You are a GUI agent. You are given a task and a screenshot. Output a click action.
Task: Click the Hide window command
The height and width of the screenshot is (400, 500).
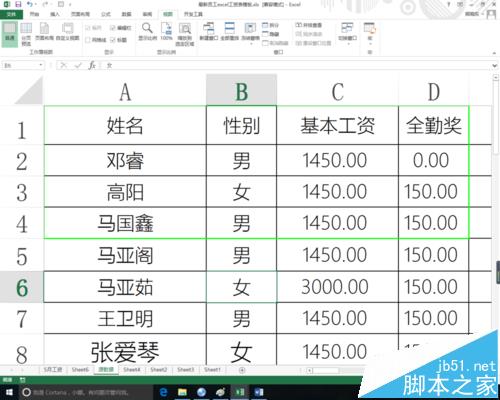tap(271, 34)
